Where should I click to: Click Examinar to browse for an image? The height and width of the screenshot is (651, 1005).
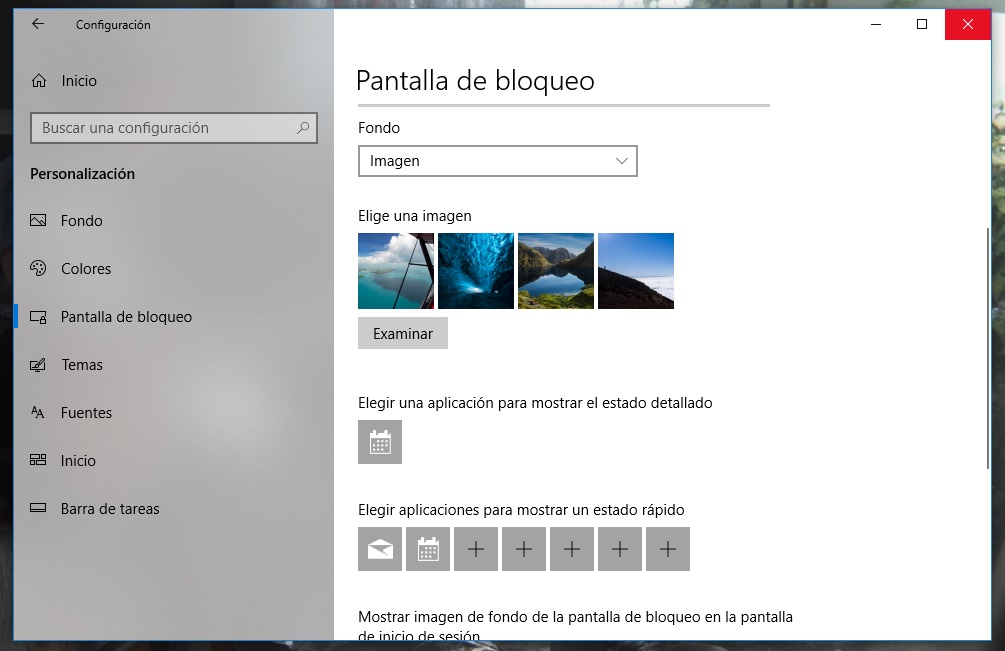tap(402, 332)
